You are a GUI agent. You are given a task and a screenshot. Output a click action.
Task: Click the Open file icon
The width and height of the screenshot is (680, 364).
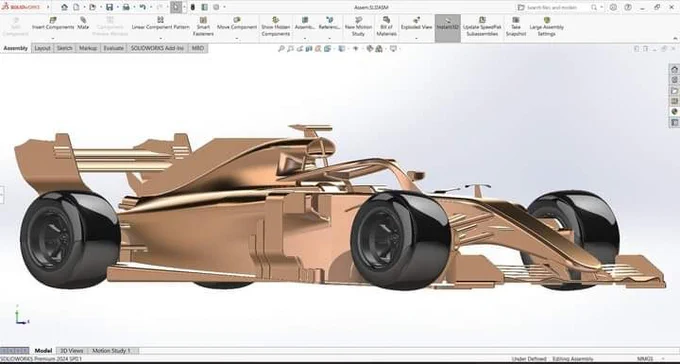tap(92, 7)
